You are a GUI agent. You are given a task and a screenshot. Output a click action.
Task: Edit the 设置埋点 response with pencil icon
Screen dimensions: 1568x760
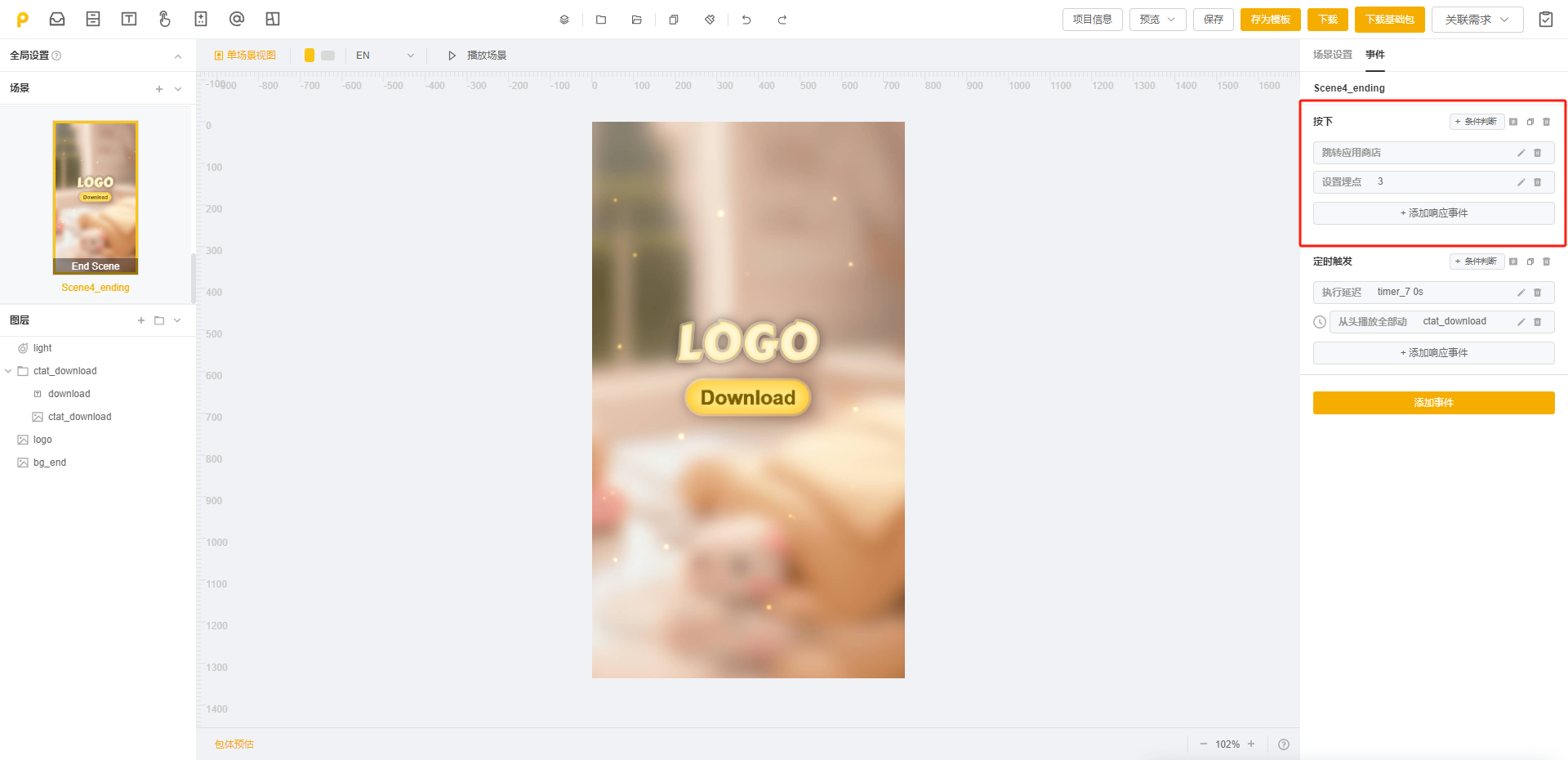pyautogui.click(x=1521, y=182)
